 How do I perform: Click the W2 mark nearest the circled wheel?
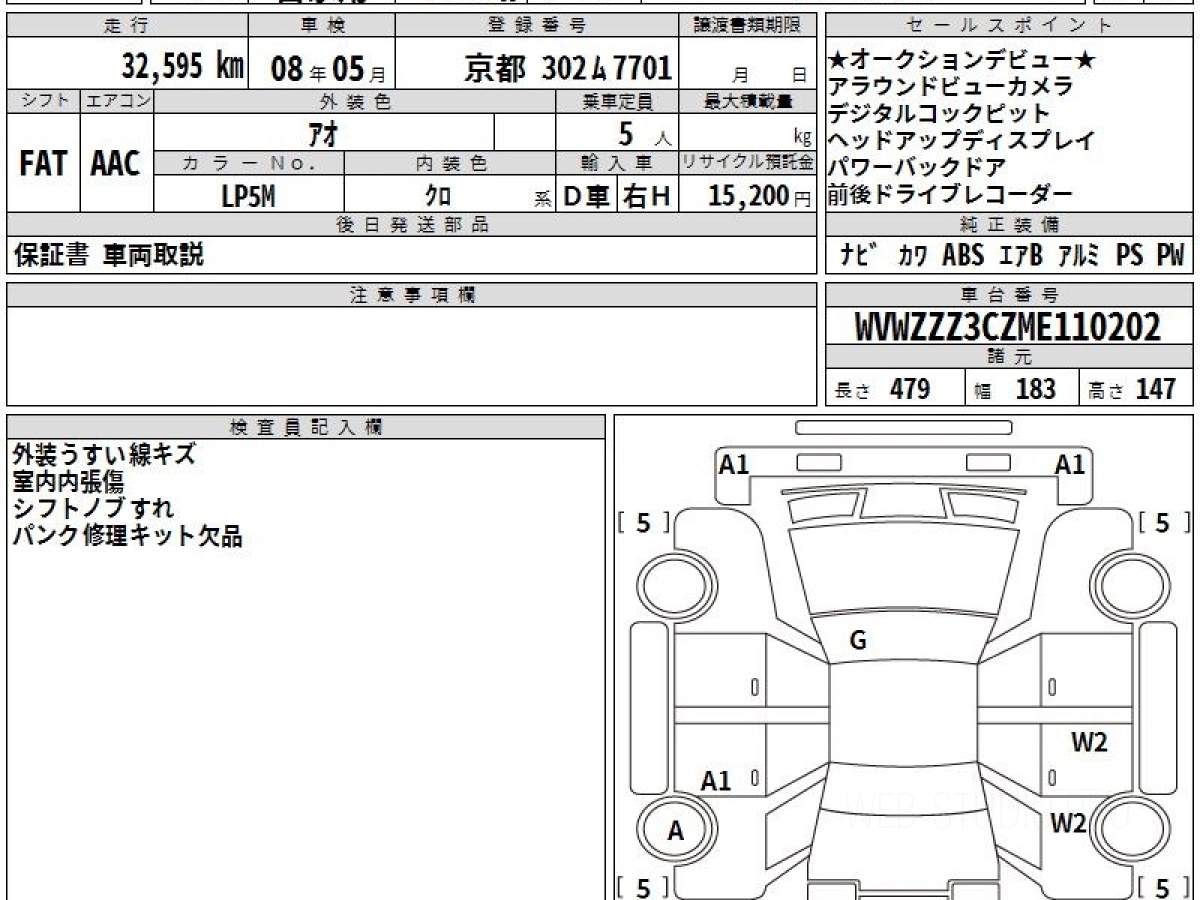tap(1068, 823)
